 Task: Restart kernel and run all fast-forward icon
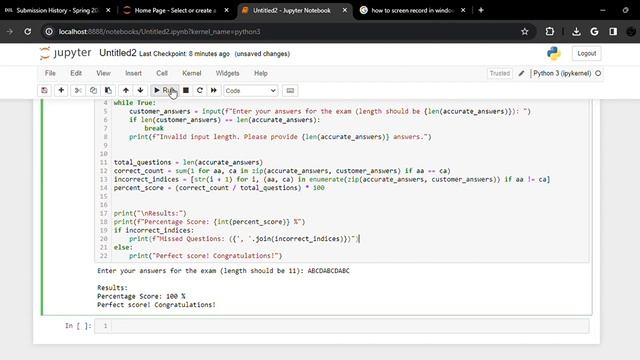[213, 90]
